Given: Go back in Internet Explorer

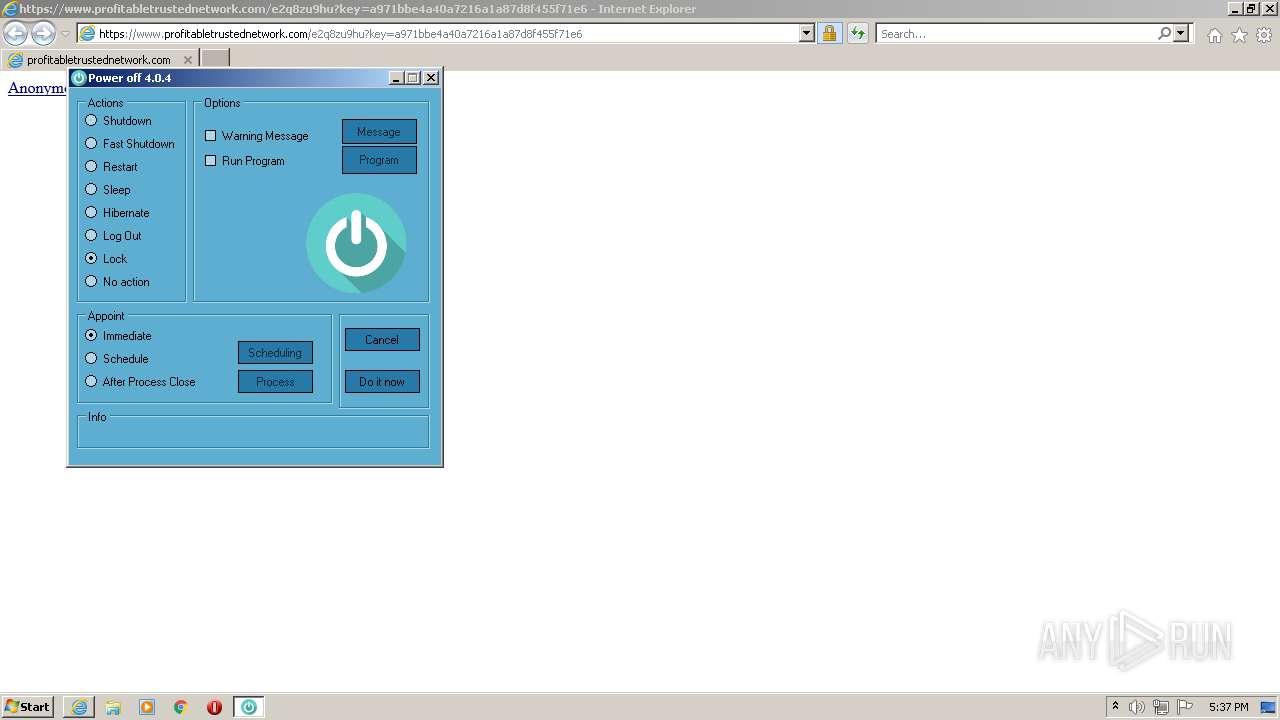Looking at the screenshot, I should (15, 33).
